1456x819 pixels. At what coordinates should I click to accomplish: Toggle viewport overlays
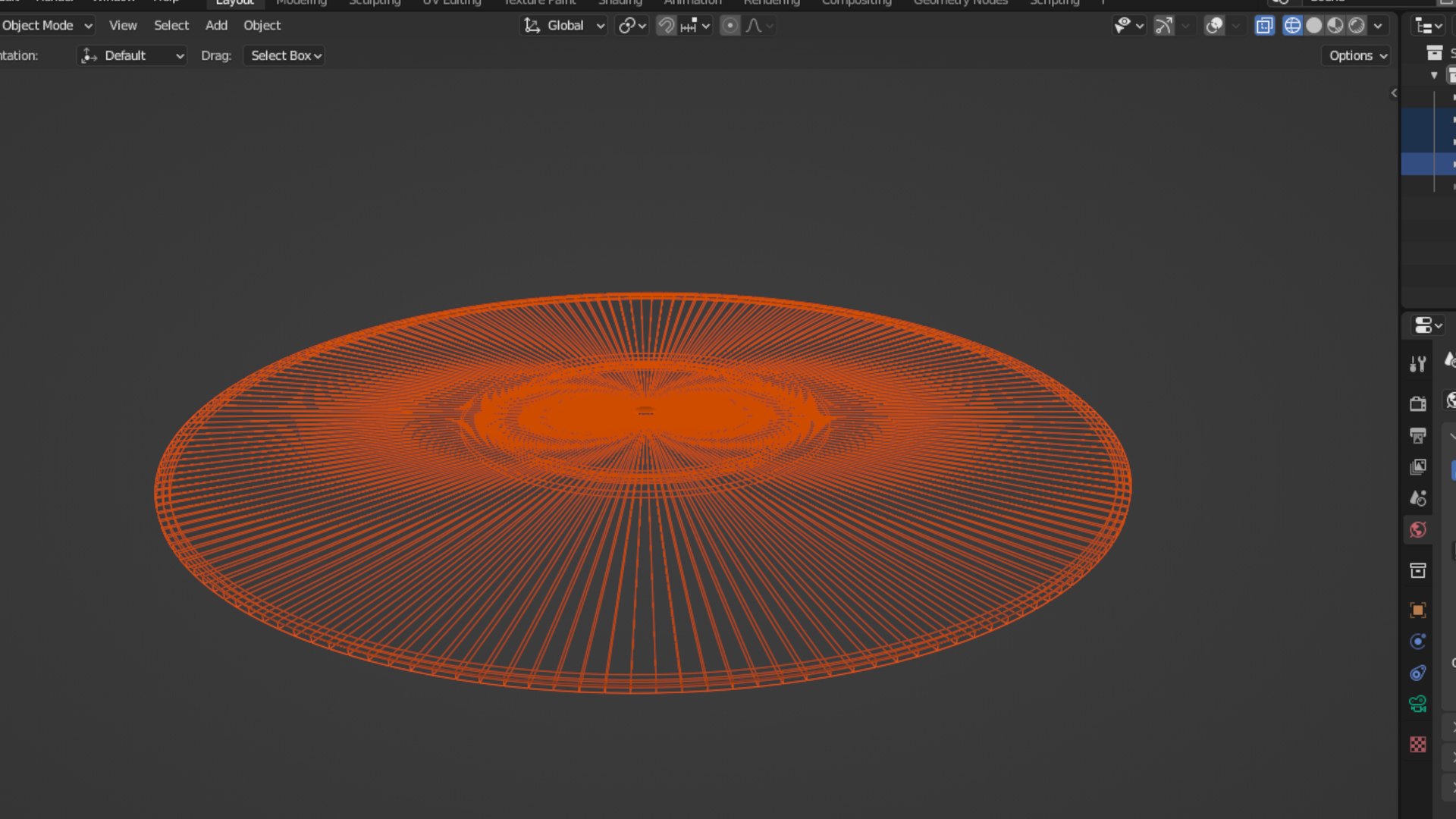tap(1214, 25)
